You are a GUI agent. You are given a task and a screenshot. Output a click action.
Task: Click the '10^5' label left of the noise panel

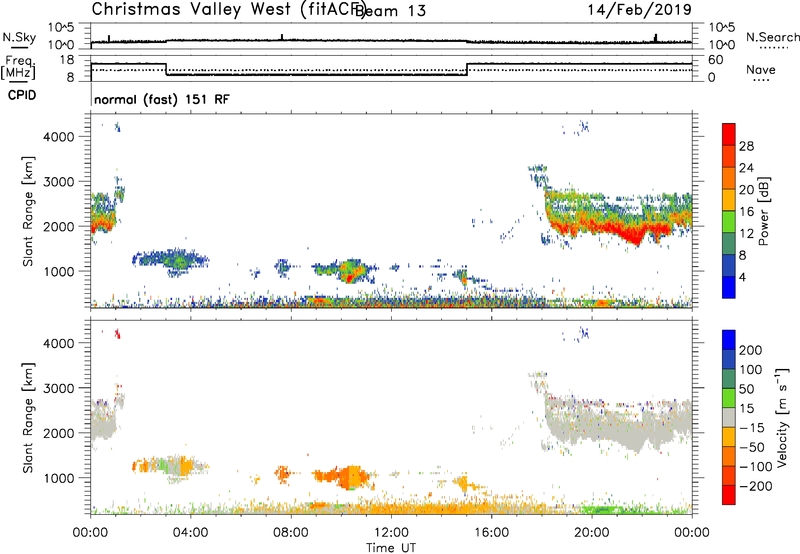pos(61,28)
